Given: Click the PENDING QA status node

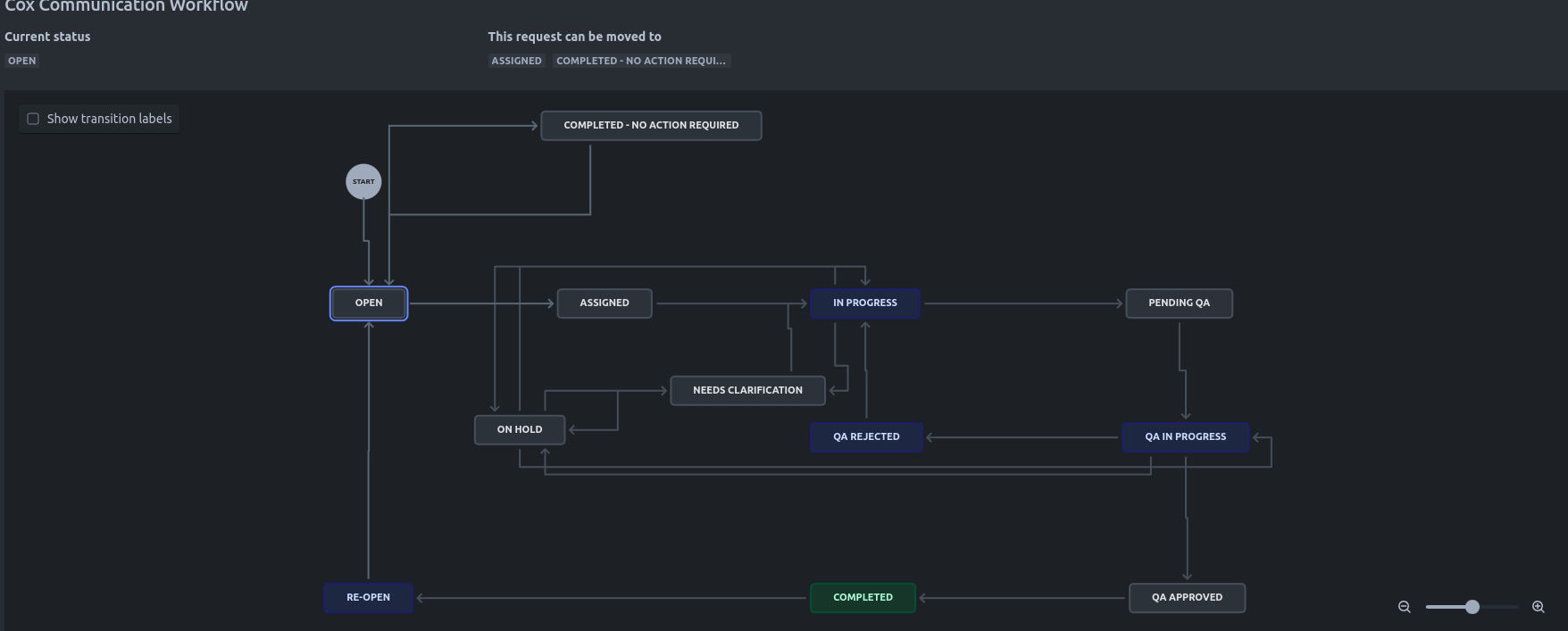Looking at the screenshot, I should (1179, 303).
